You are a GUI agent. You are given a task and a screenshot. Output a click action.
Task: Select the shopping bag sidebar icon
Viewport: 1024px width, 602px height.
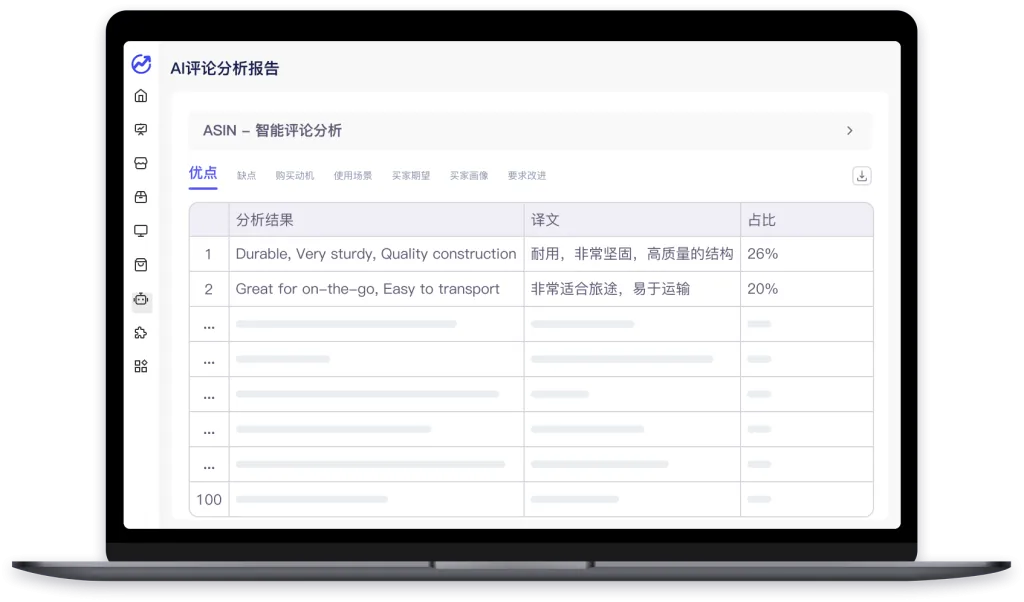[x=141, y=264]
